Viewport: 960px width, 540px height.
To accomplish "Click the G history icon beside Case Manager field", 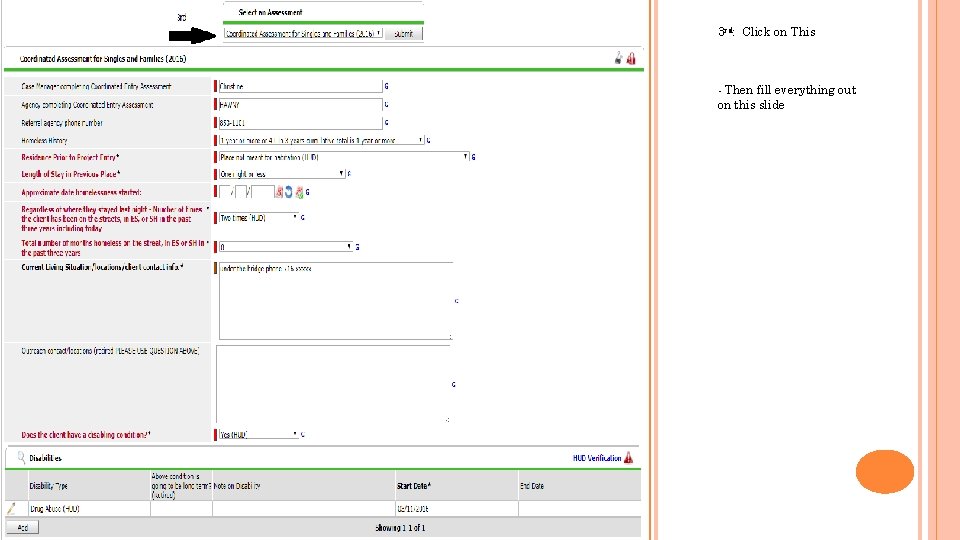I will coord(386,86).
